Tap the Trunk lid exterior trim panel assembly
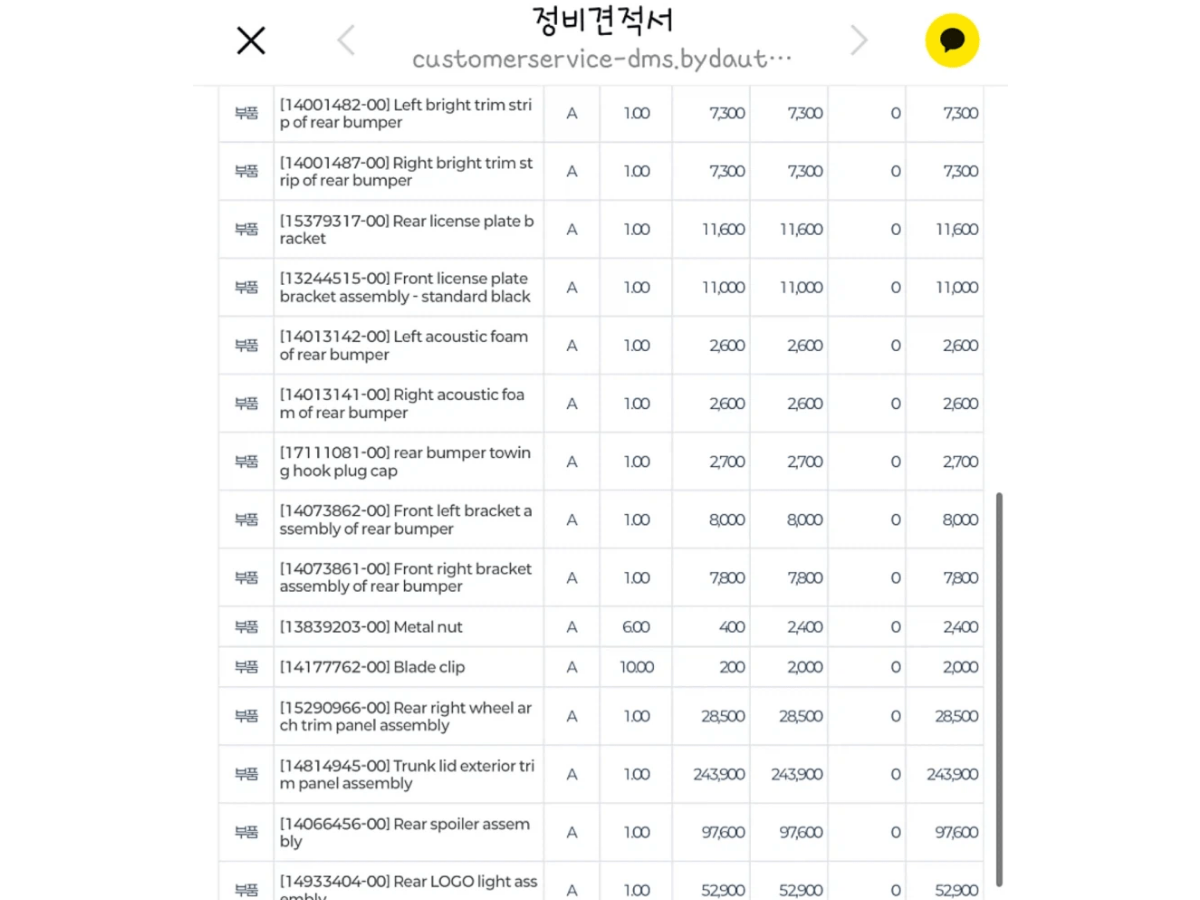This screenshot has width=1200, height=900. pyautogui.click(x=407, y=774)
